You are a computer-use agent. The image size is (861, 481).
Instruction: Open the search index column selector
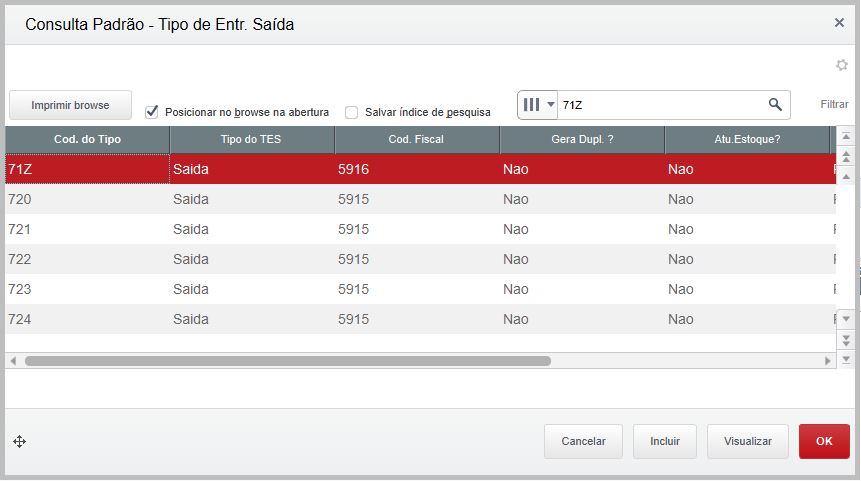pyautogui.click(x=538, y=104)
